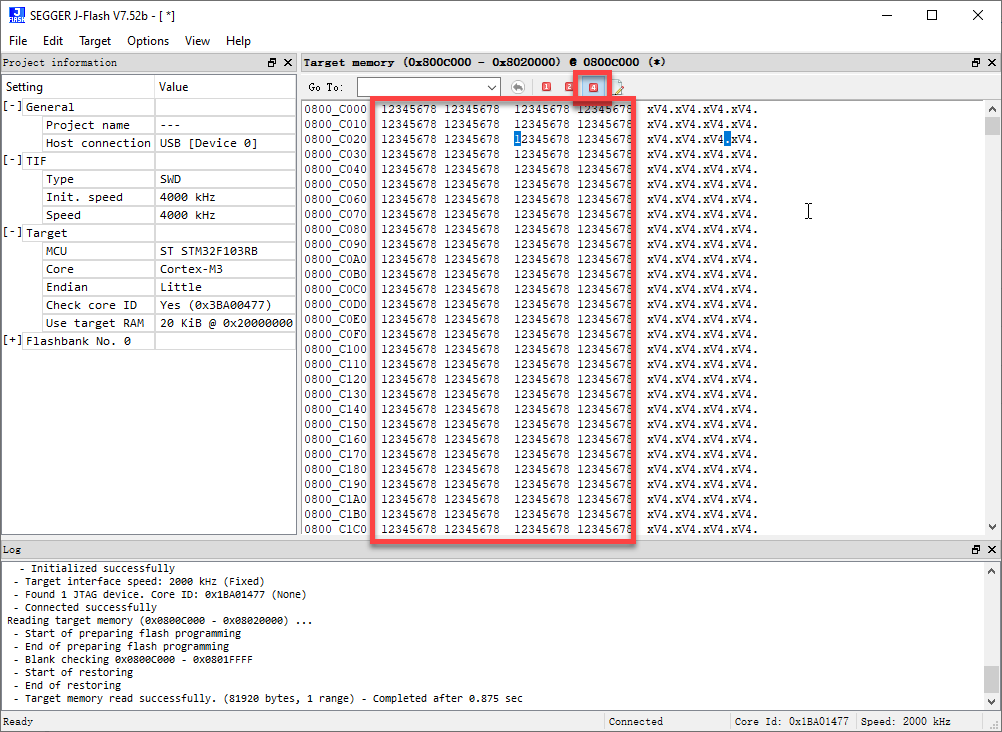Click the 'Target memory read successfully' log line
Viewport: 1002px width, 732px height.
274,698
